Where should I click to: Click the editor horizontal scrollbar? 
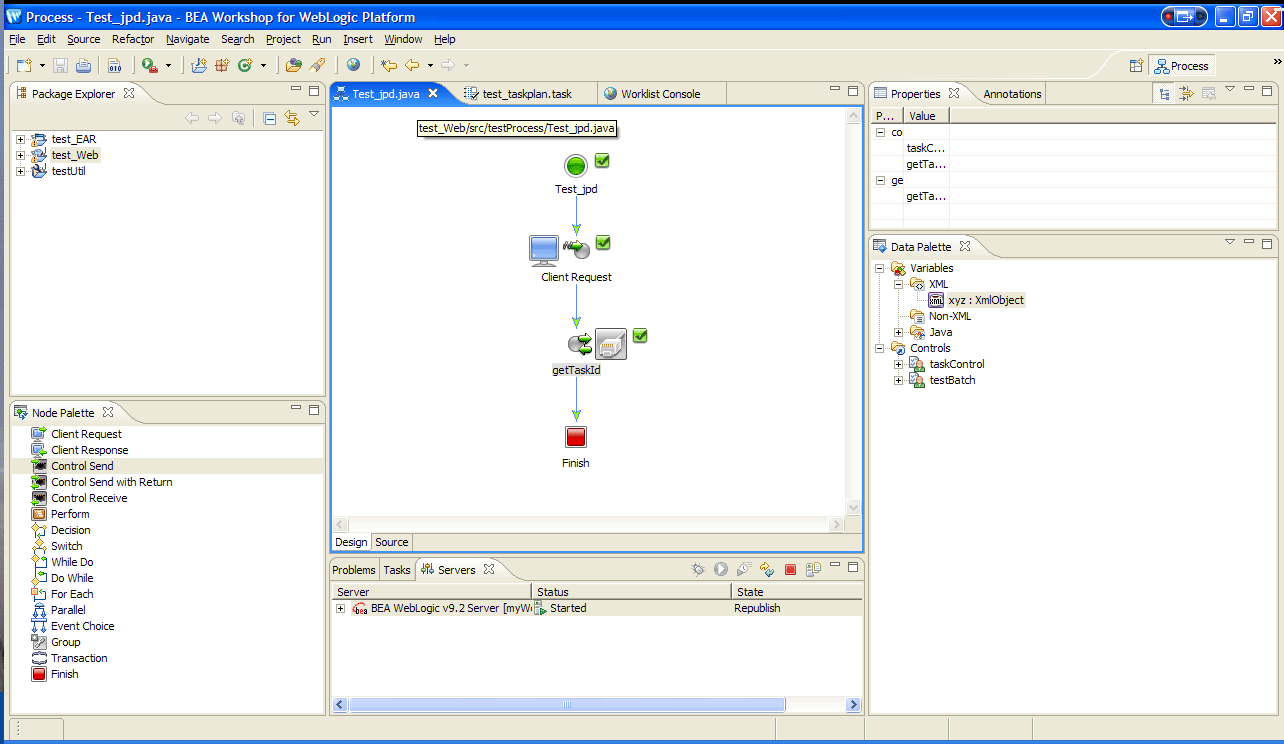(589, 525)
